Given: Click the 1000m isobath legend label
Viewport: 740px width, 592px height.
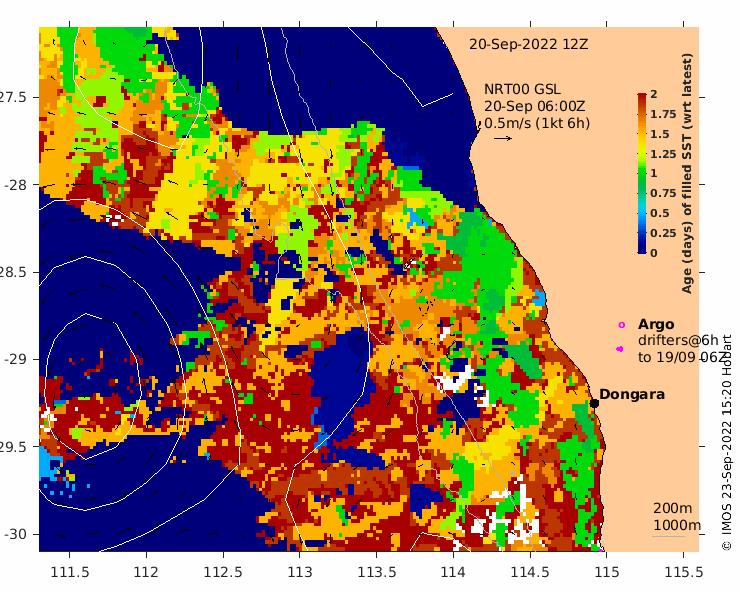Looking at the screenshot, I should (677, 525).
